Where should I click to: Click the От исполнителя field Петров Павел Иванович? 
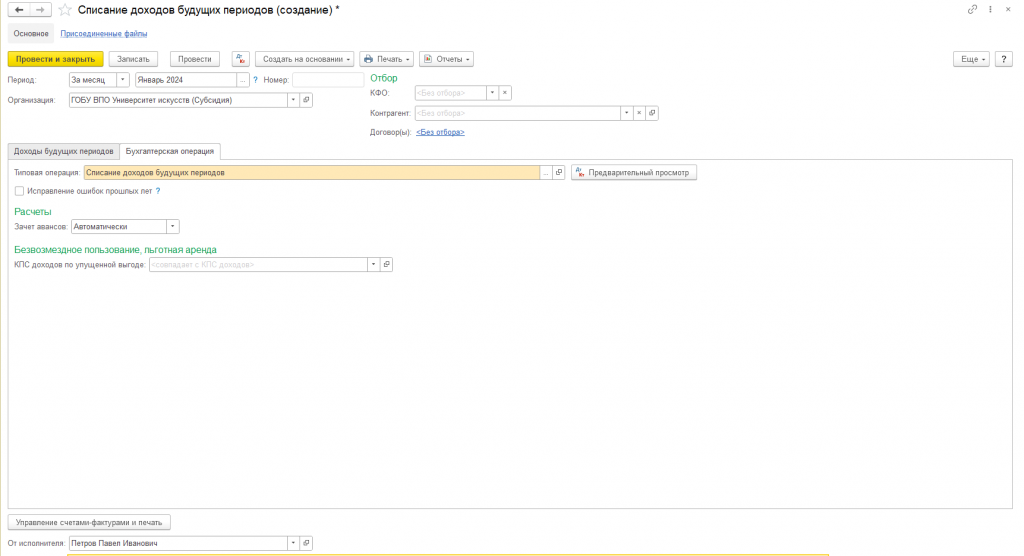[x=178, y=543]
